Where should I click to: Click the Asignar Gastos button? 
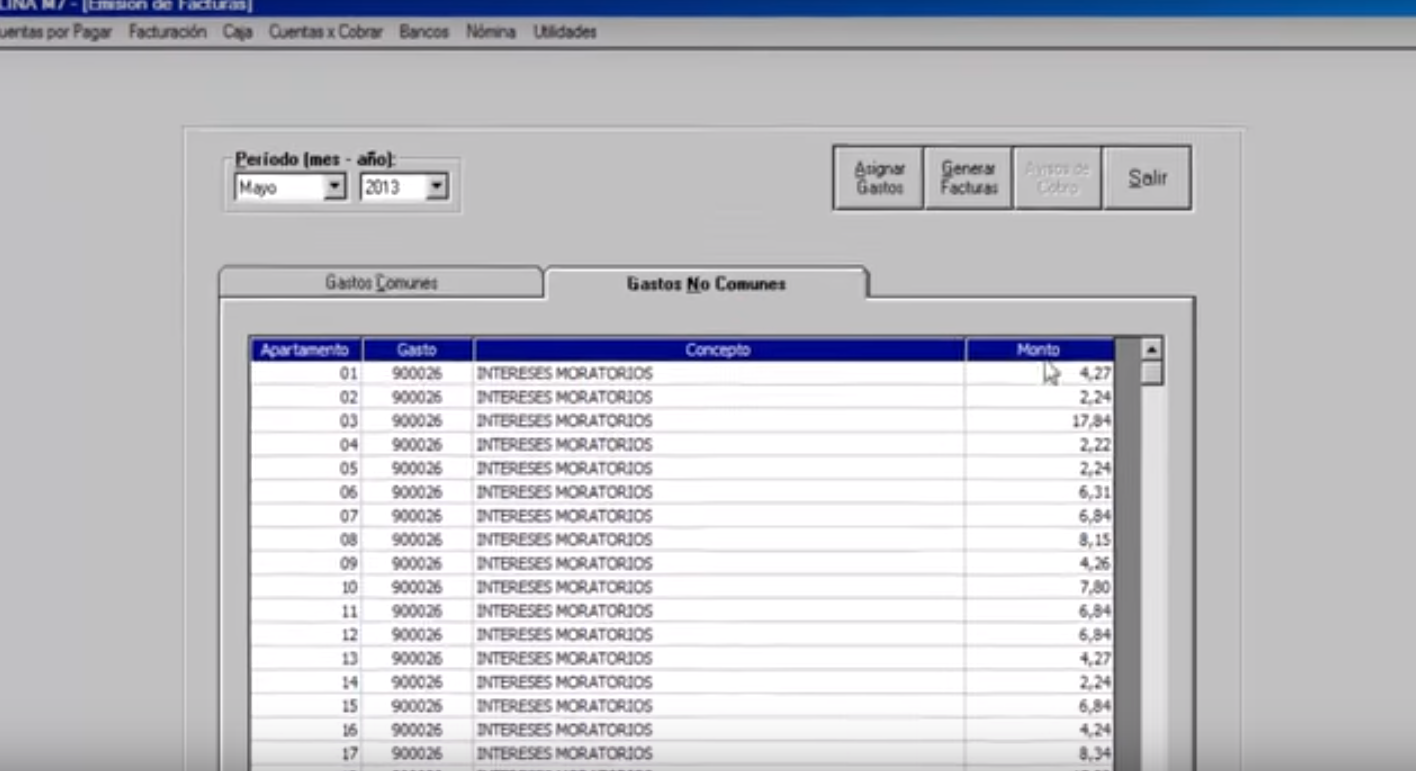pos(879,178)
